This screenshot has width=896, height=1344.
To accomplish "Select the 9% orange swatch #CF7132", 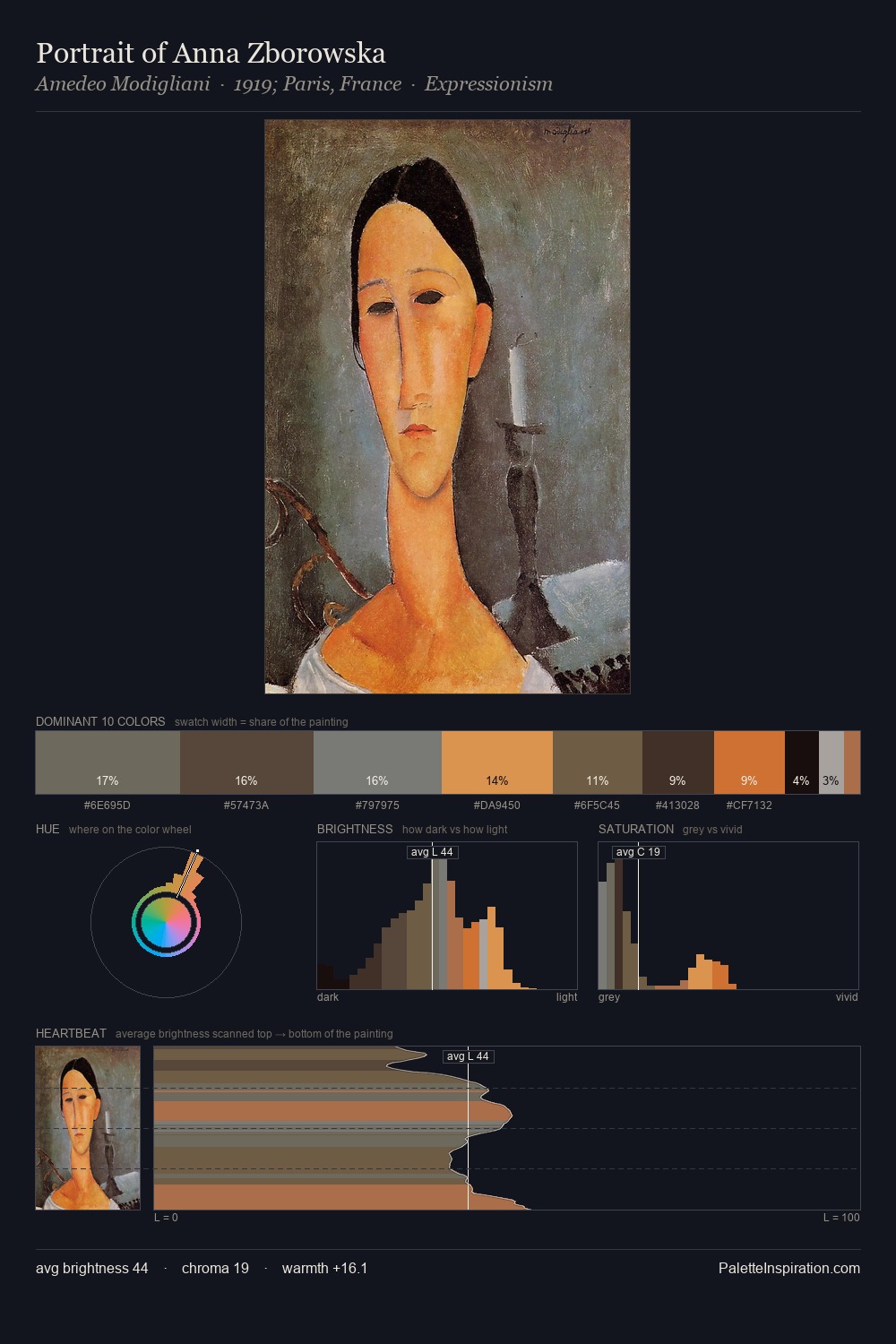I will coord(749,762).
